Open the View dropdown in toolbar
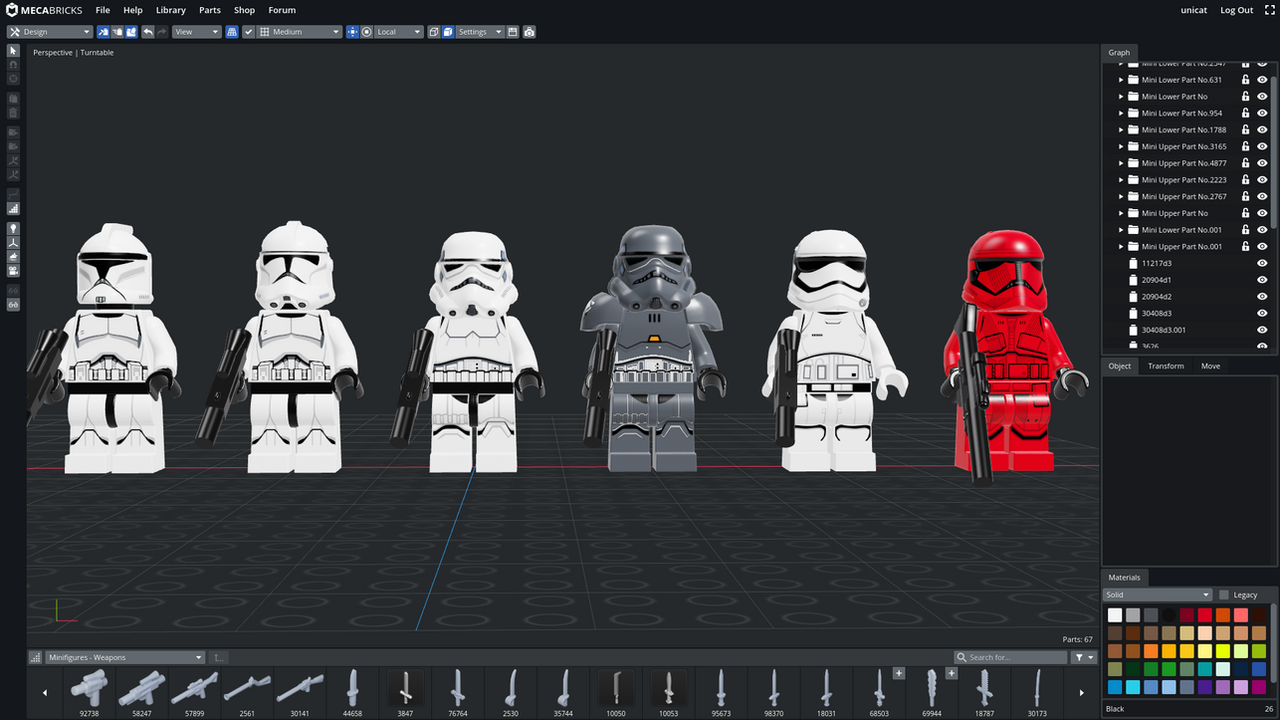This screenshot has width=1280, height=720. (196, 32)
